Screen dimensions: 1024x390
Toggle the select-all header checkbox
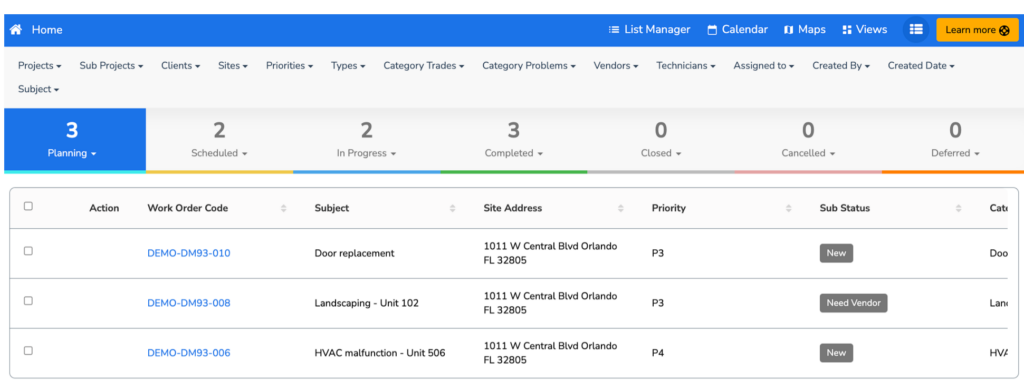coord(28,206)
